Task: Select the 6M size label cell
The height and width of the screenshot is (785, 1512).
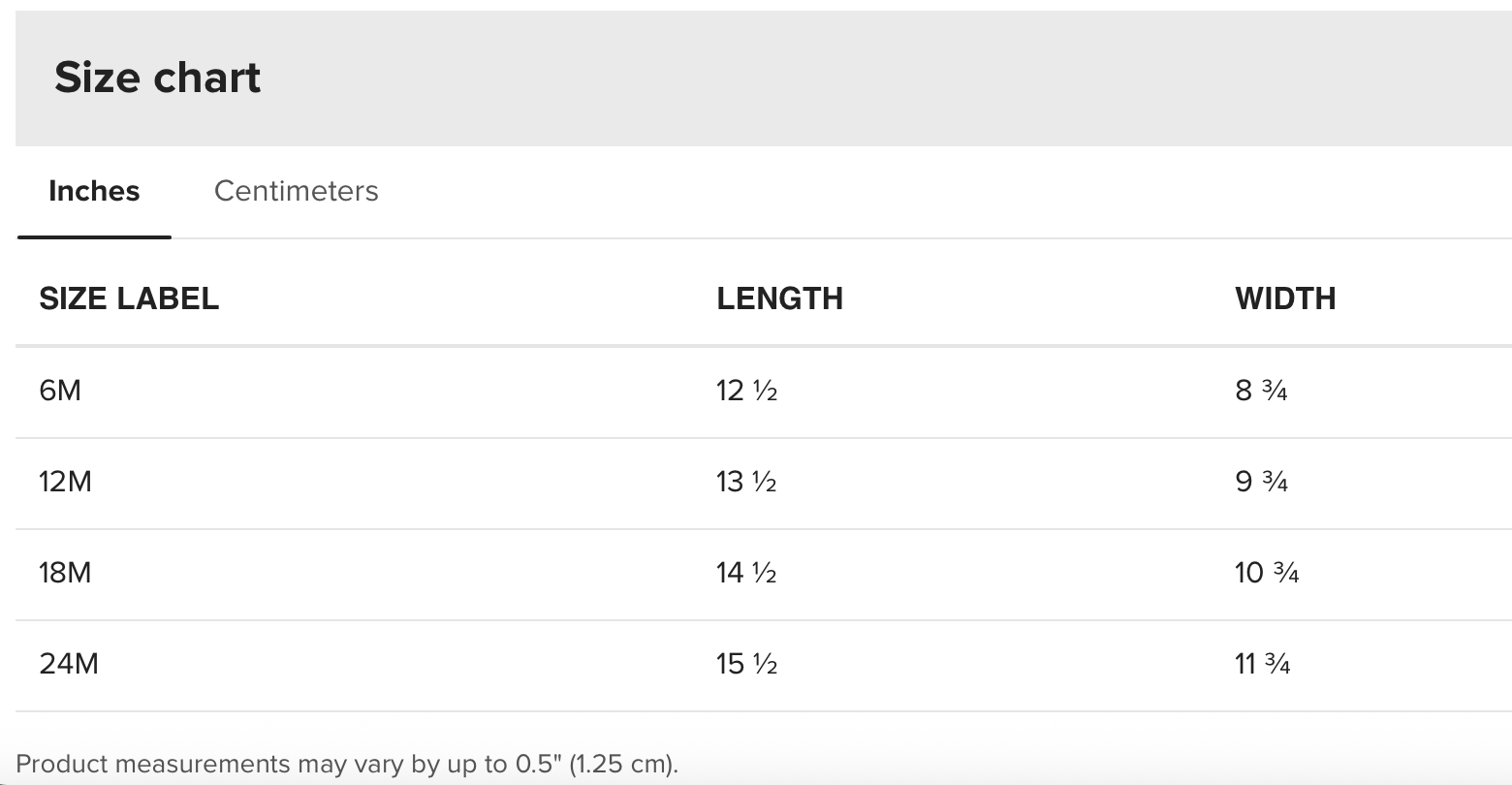Action: 60,391
